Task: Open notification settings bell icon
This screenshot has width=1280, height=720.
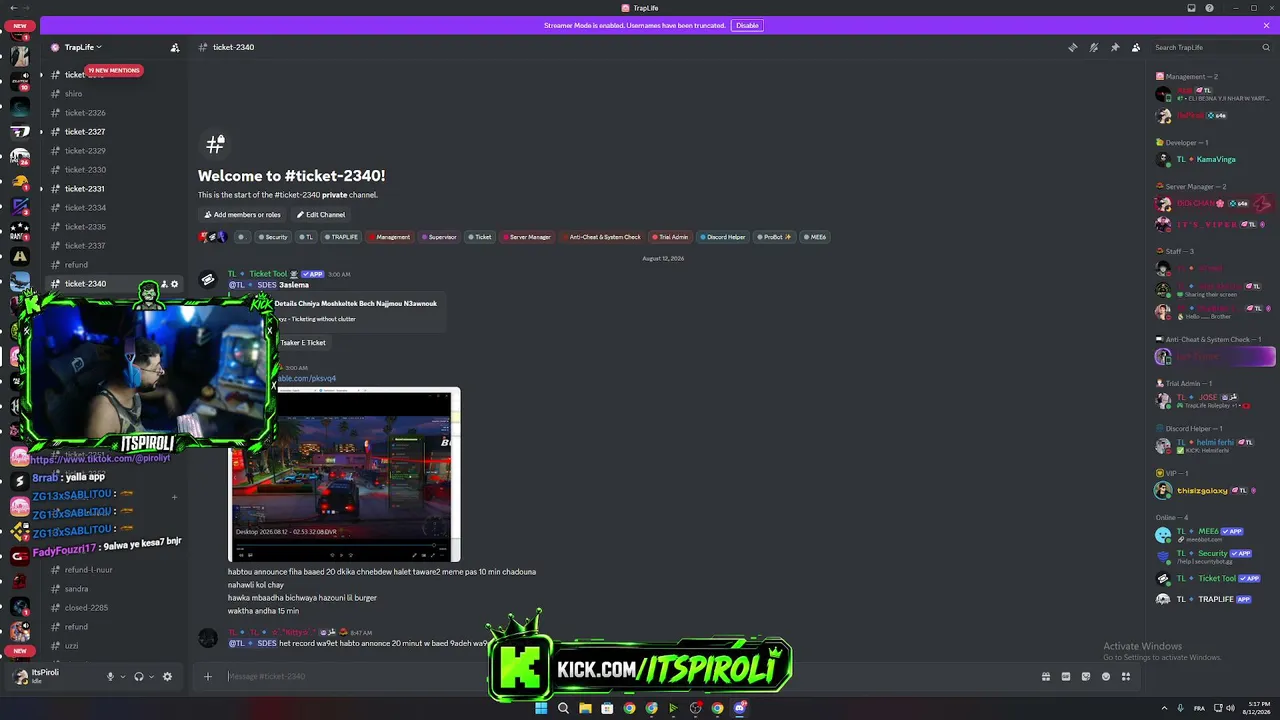Action: point(1094,47)
